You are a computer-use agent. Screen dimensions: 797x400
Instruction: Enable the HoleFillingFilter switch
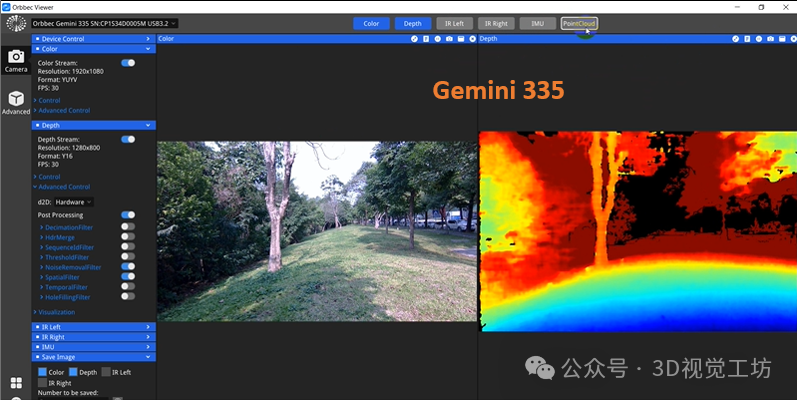[128, 296]
